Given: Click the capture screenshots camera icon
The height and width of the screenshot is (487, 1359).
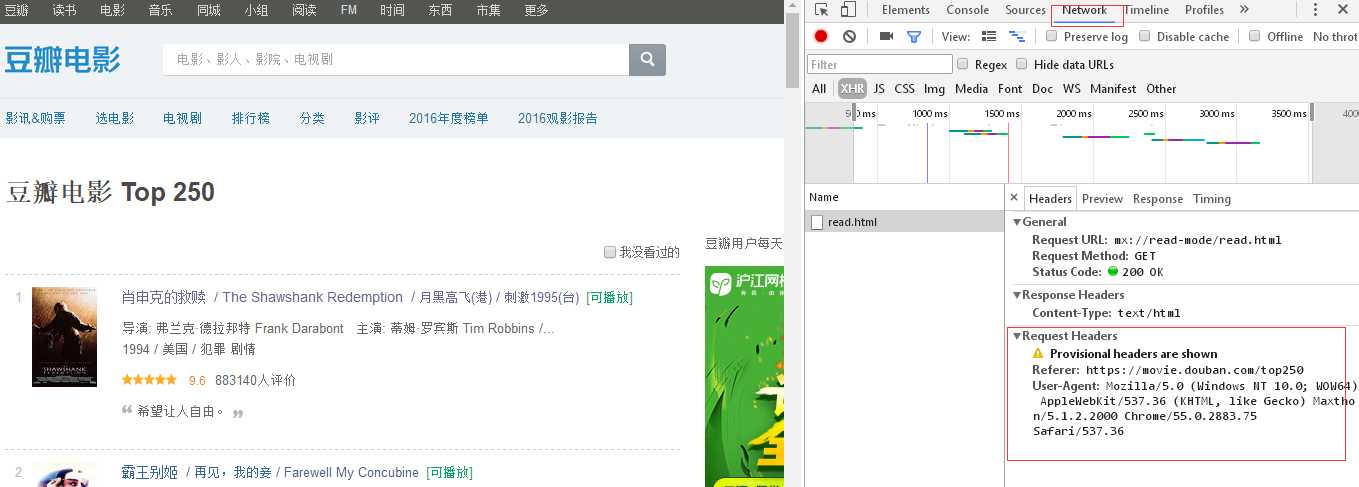Looking at the screenshot, I should [886, 36].
